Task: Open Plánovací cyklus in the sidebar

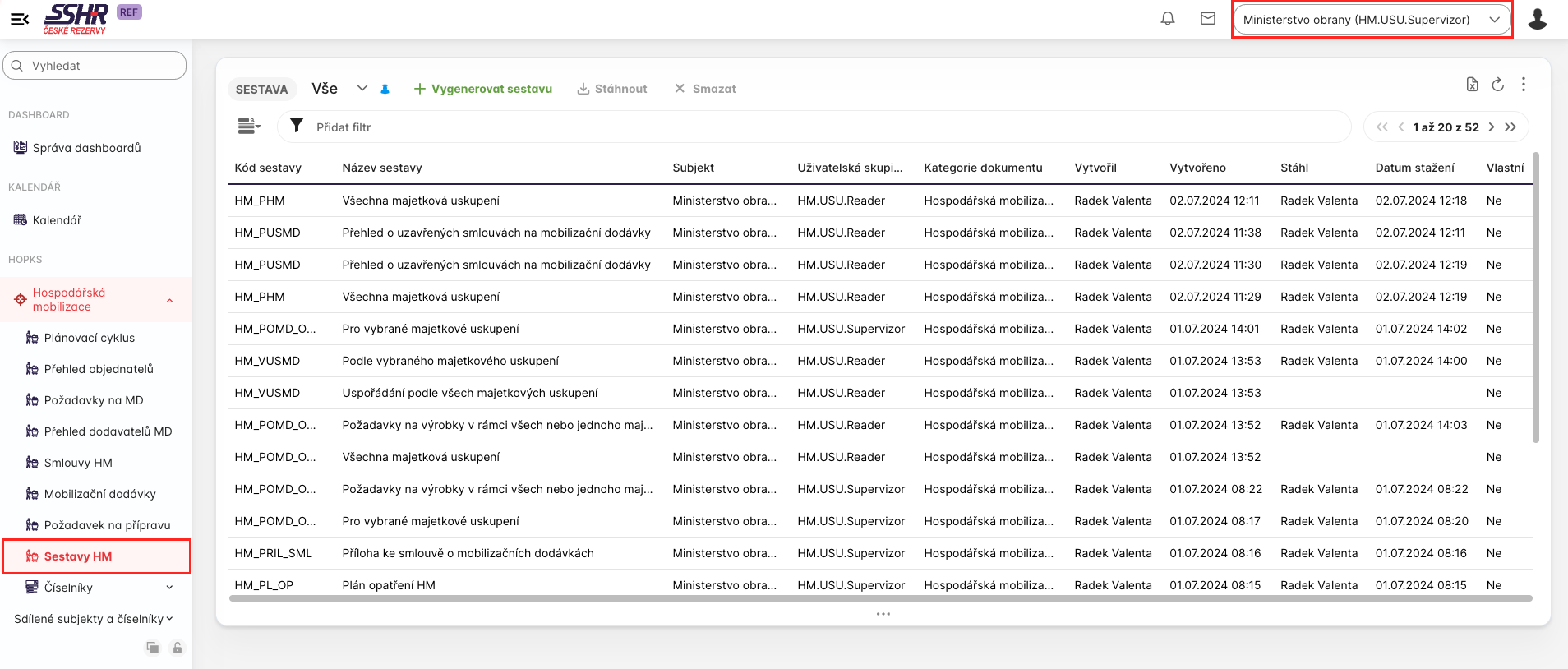Action: [89, 338]
